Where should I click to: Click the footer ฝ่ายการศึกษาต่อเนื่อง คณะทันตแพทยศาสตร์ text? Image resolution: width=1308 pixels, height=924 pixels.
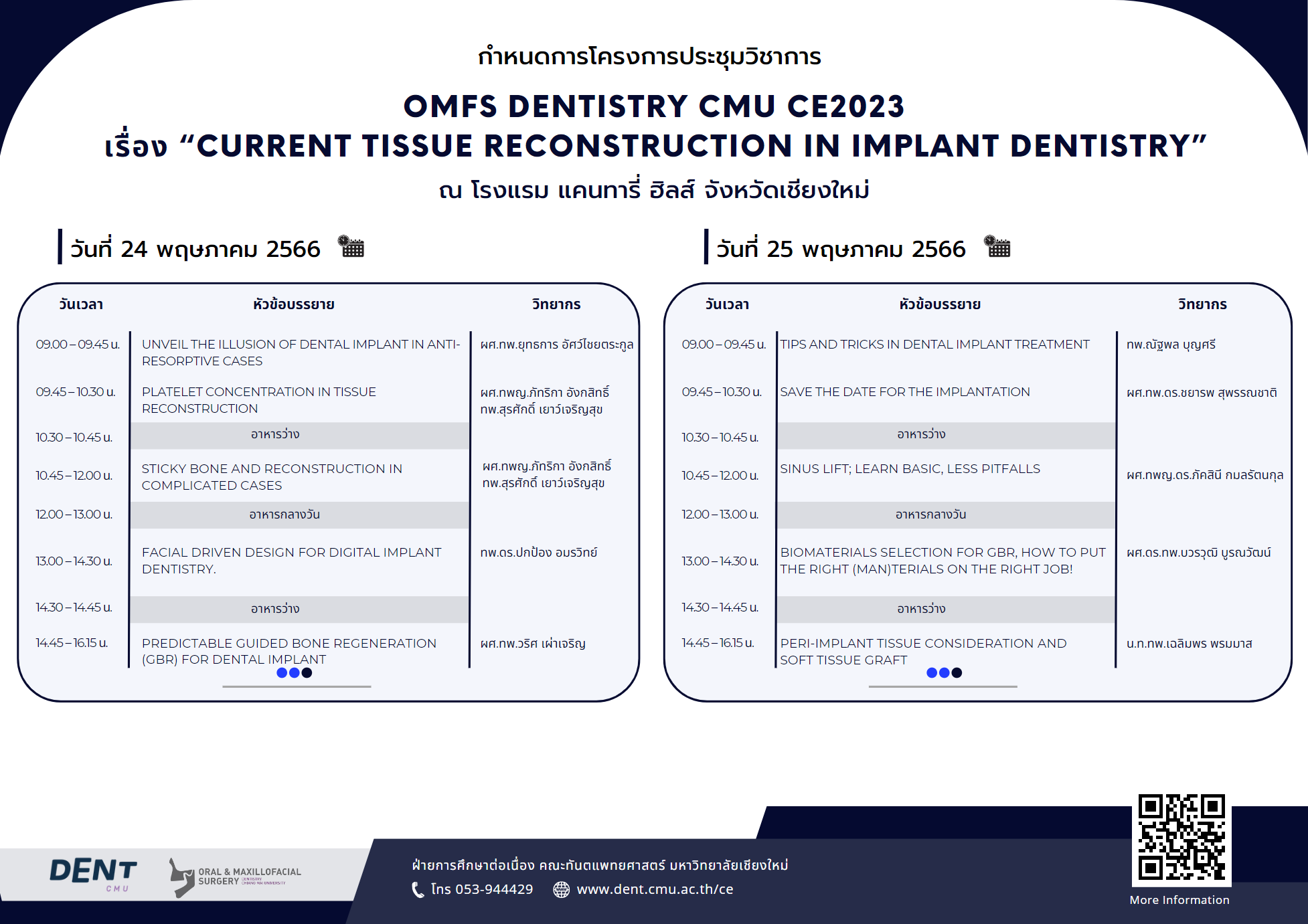[600, 864]
